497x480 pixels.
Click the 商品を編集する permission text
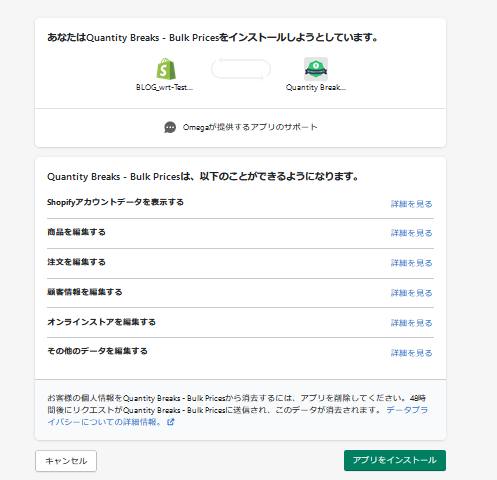tap(76, 232)
